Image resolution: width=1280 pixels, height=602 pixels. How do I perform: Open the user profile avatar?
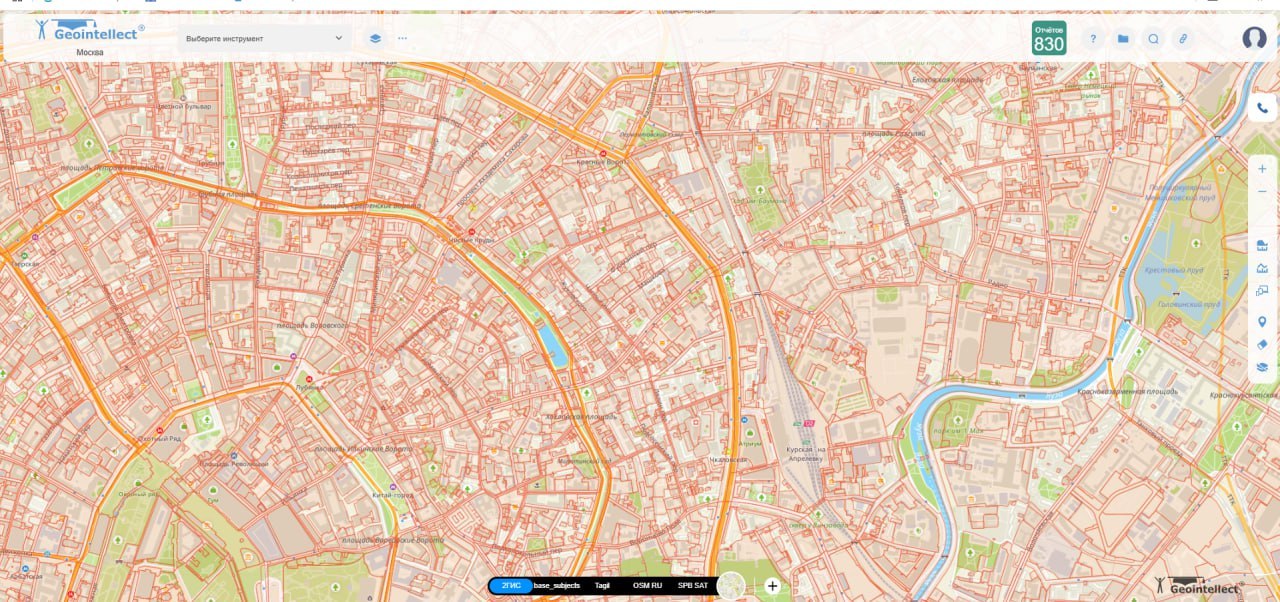click(1254, 38)
